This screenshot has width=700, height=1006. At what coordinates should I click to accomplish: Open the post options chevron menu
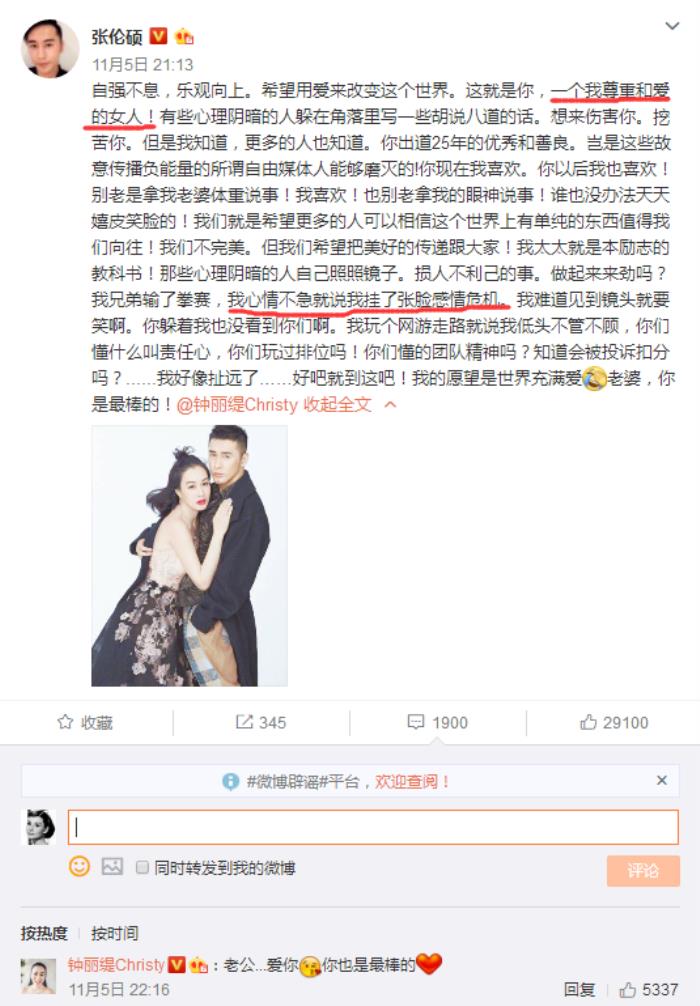672,26
